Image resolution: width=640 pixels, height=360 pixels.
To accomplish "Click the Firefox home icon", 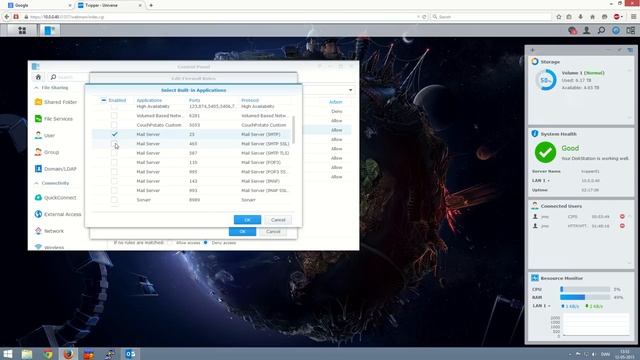I will coord(592,17).
